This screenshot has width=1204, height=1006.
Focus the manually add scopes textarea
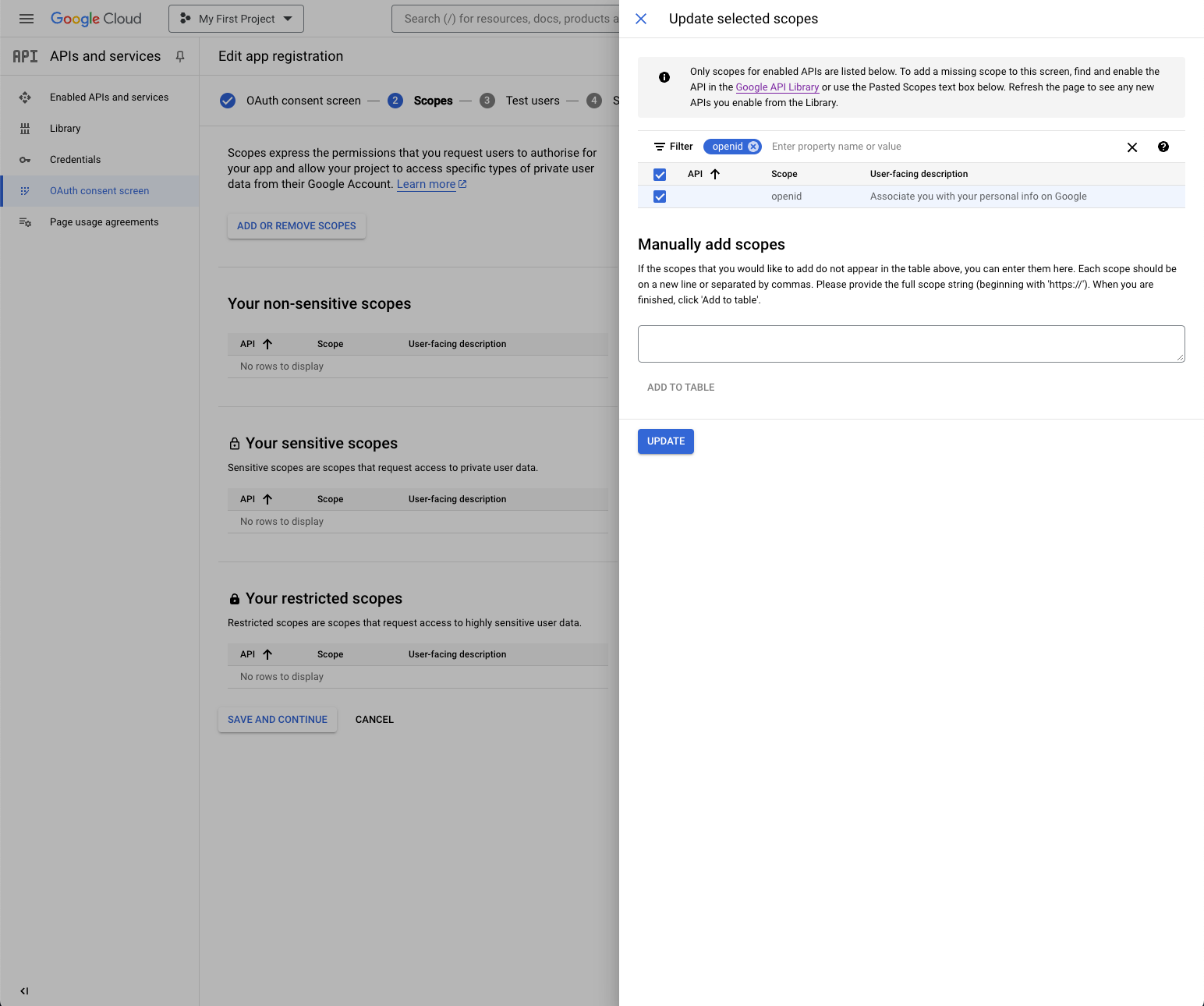click(911, 344)
